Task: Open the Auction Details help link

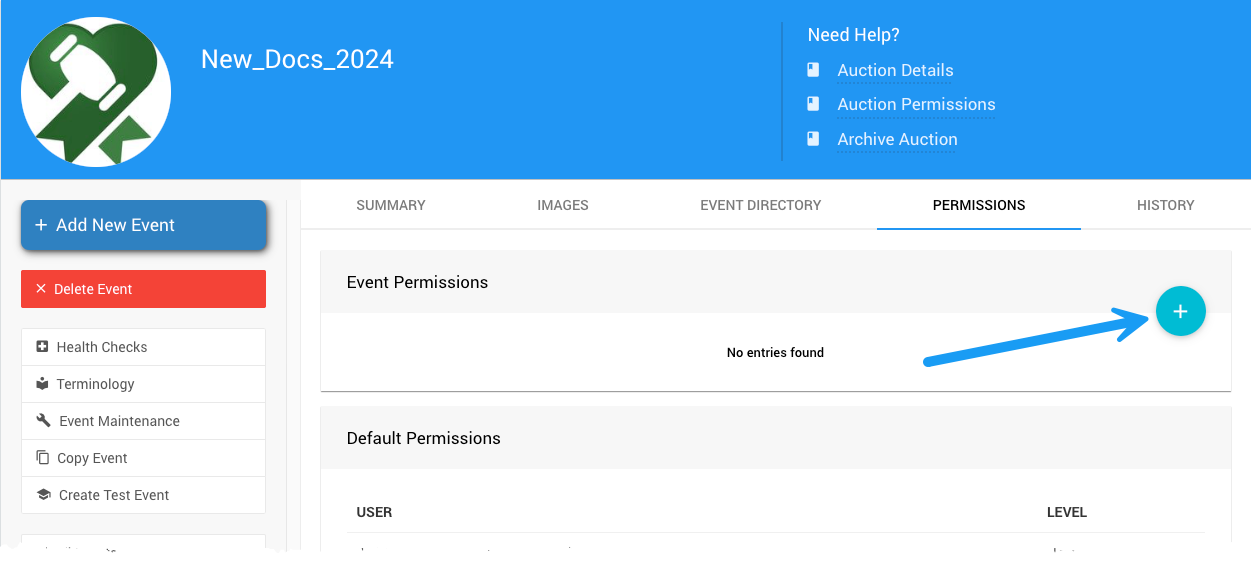Action: click(895, 70)
